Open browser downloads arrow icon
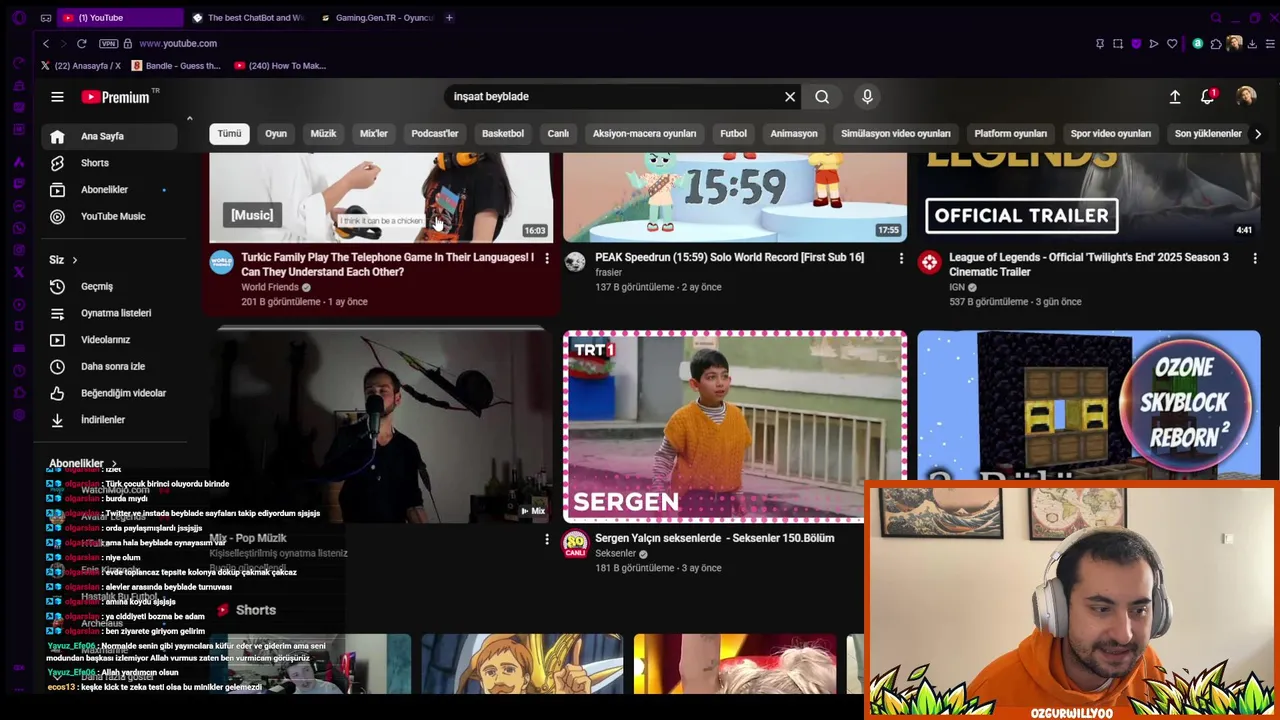This screenshot has height=720, width=1280. (x=1253, y=44)
